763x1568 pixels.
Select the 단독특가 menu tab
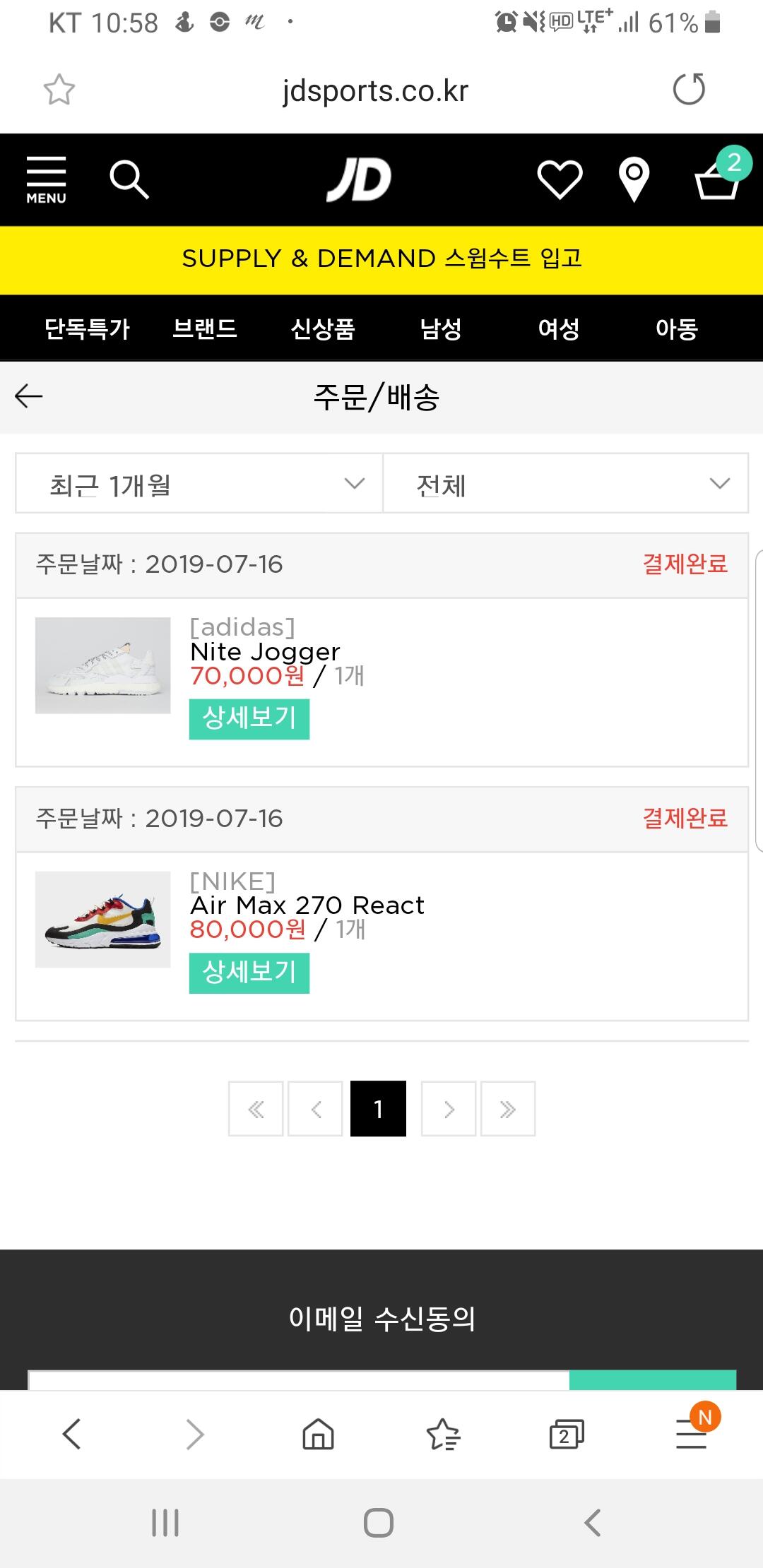(87, 328)
